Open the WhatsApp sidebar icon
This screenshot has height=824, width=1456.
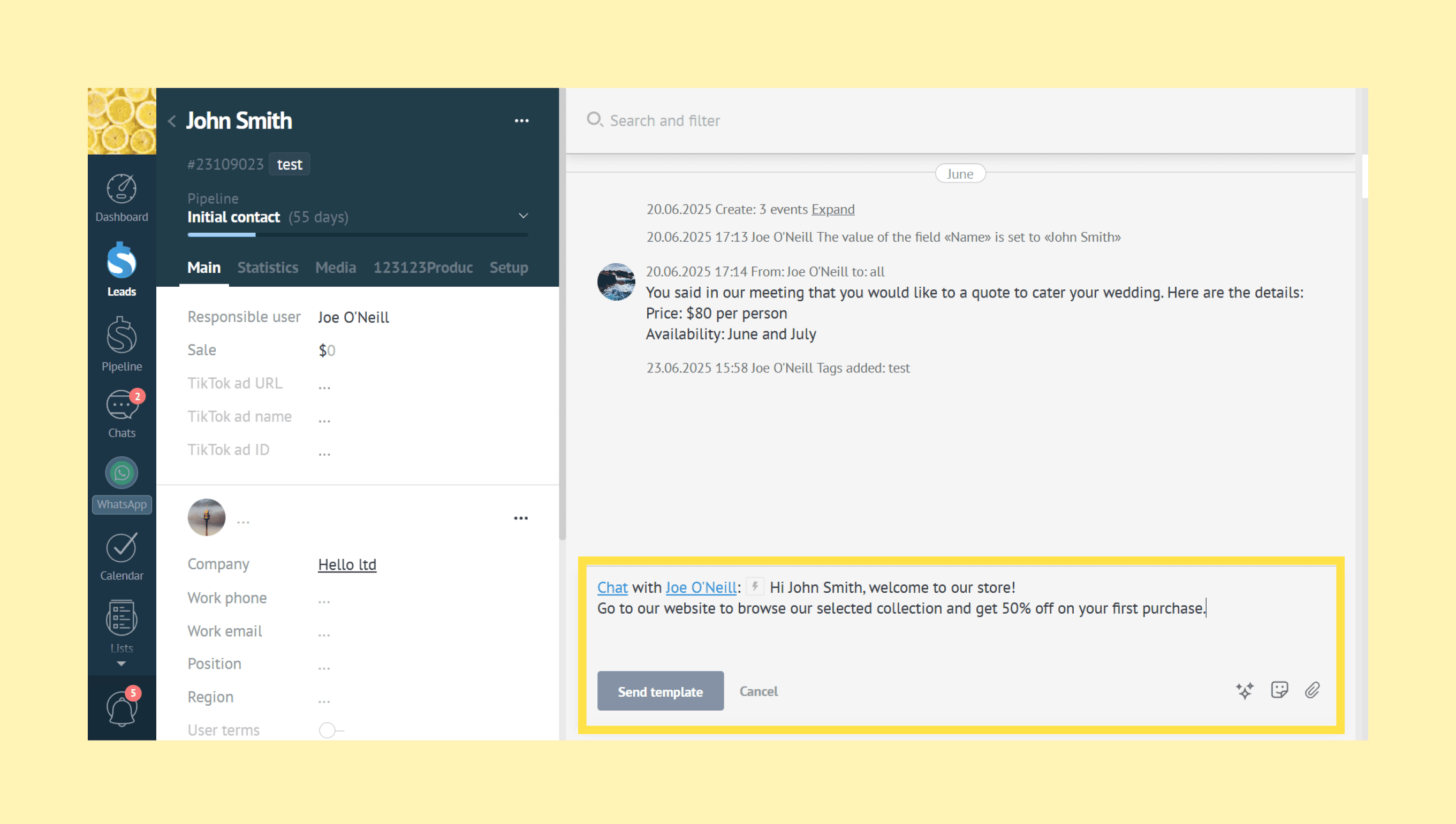tap(121, 473)
